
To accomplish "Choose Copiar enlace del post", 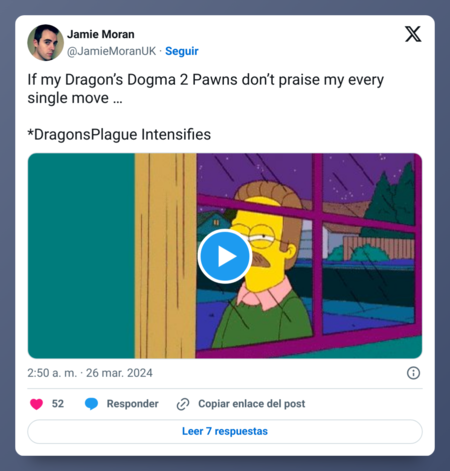I will click(252, 404).
